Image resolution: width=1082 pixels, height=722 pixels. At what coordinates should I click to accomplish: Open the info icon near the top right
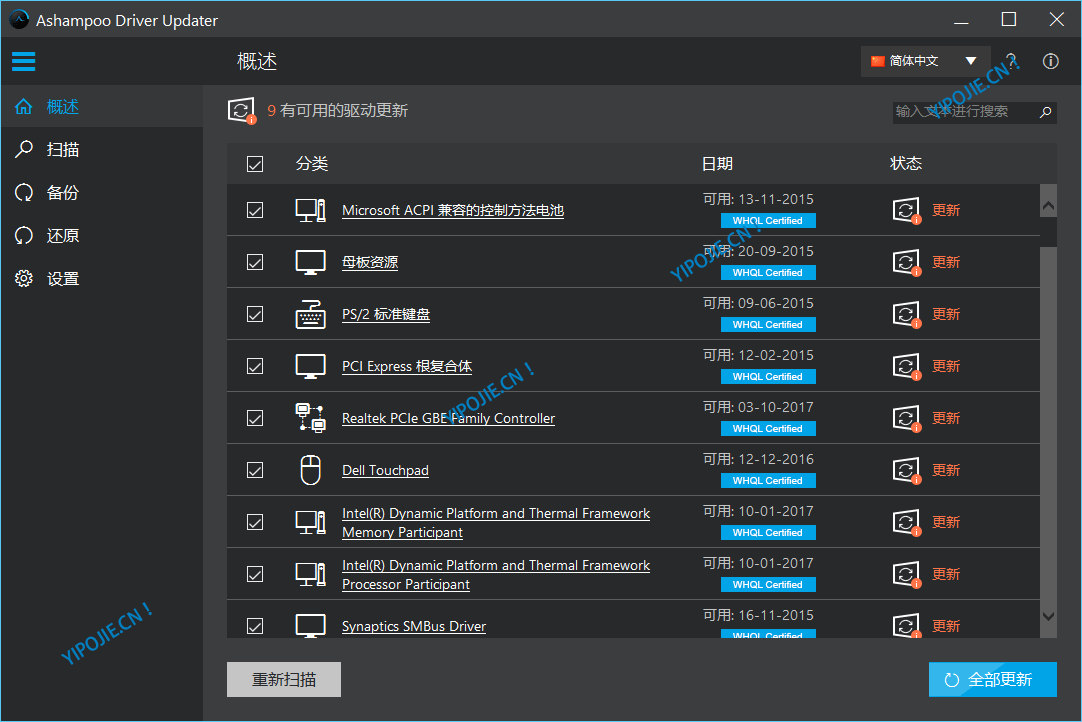point(1050,61)
